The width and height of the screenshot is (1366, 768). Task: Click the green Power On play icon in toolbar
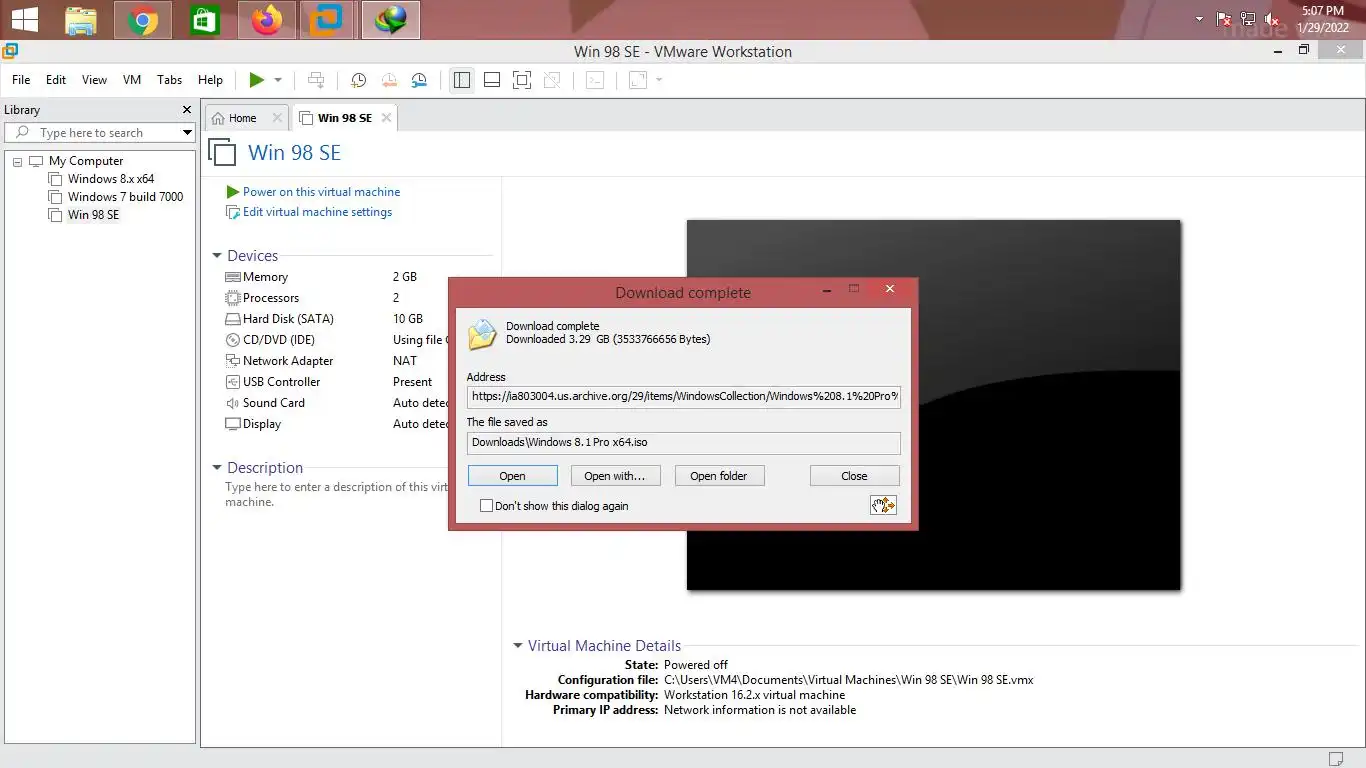[257, 80]
